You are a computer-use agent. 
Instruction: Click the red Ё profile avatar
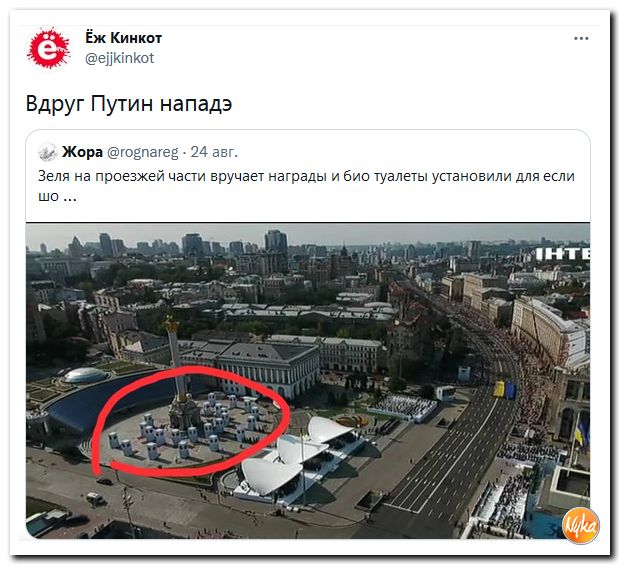48,48
